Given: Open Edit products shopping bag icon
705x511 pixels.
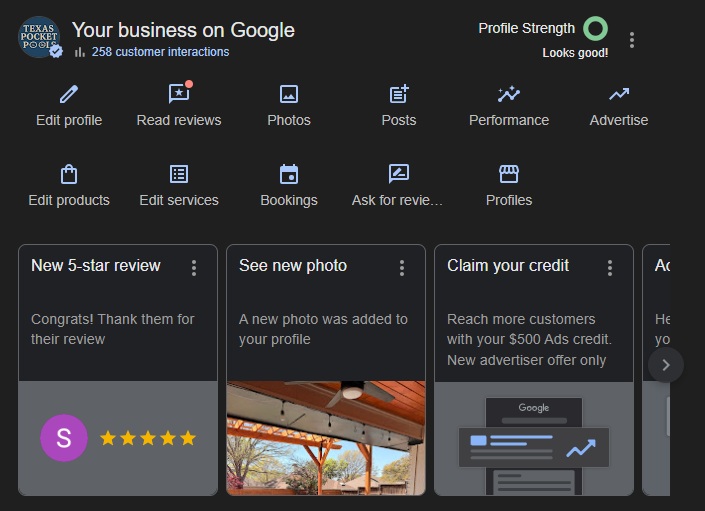Looking at the screenshot, I should (68, 175).
